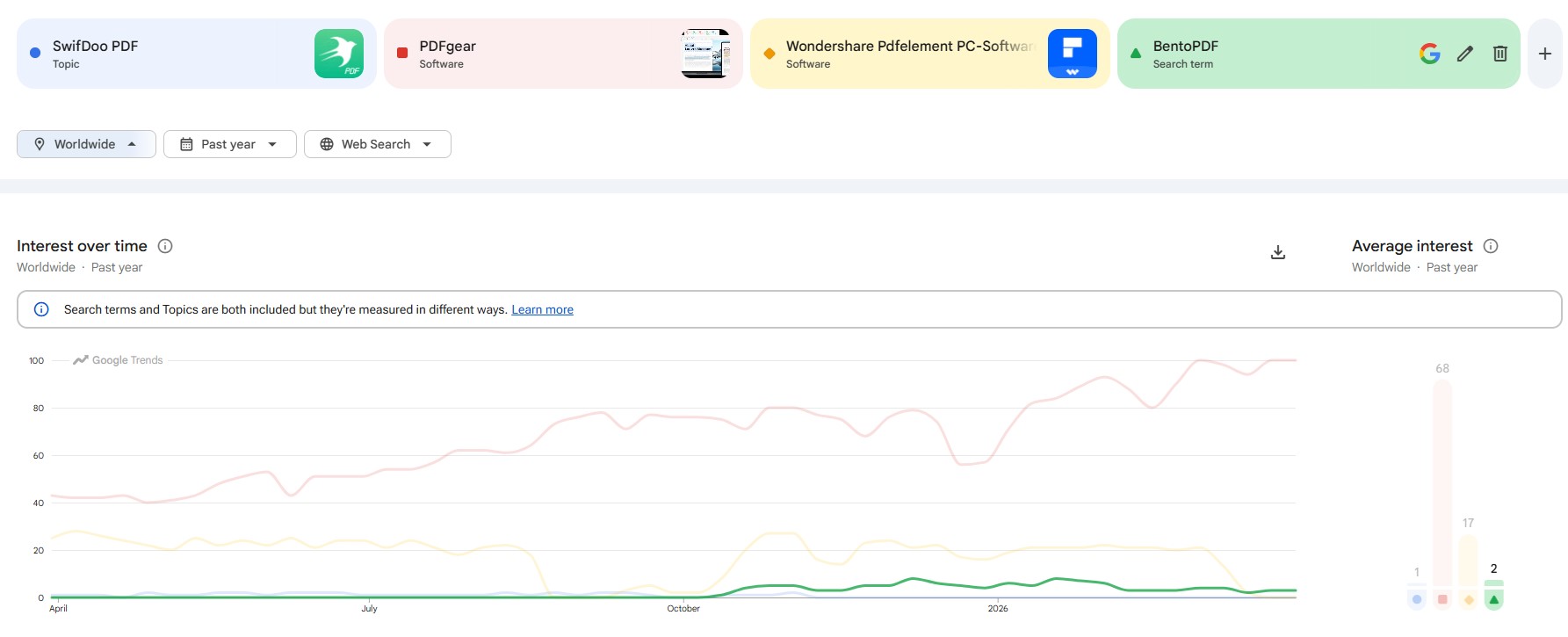Show info about Interest over time

click(165, 246)
